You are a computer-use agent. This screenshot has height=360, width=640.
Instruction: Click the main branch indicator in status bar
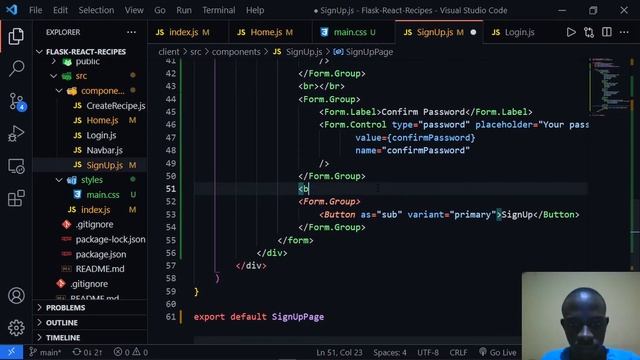pos(45,352)
